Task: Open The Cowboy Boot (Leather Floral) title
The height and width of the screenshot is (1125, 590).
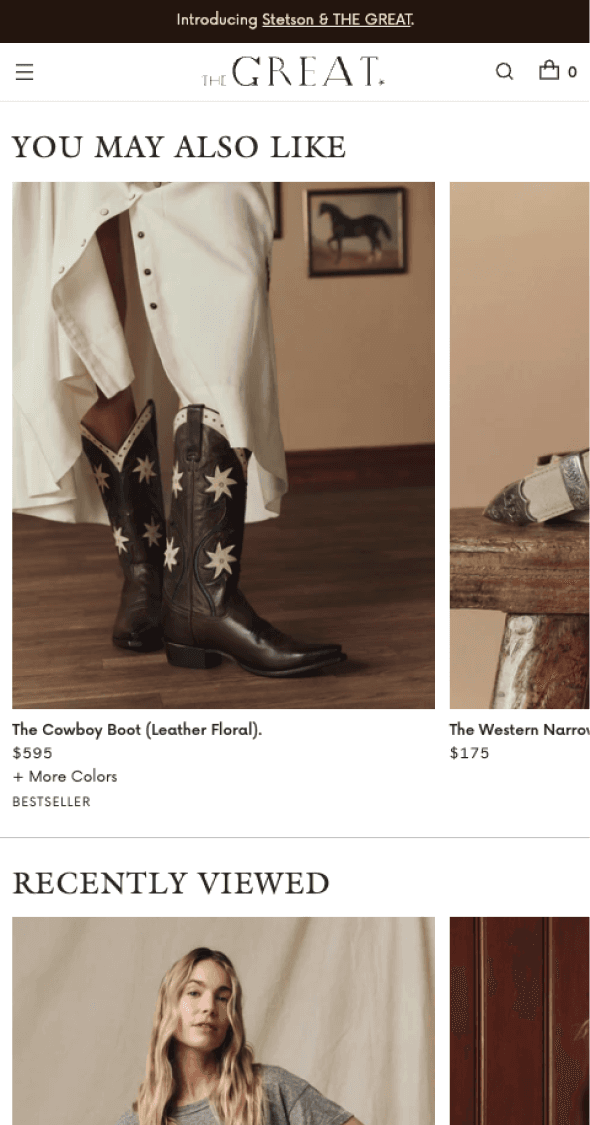Action: tap(137, 730)
